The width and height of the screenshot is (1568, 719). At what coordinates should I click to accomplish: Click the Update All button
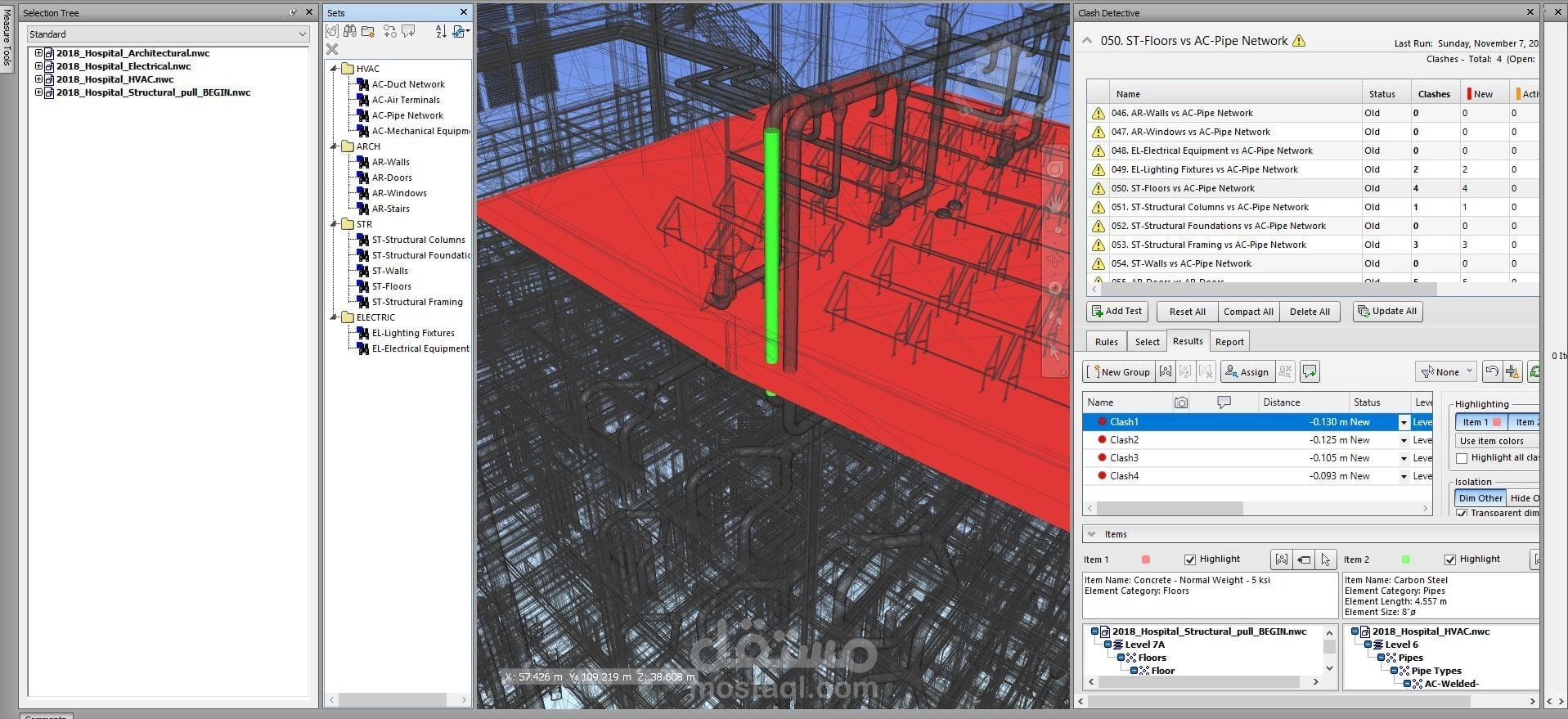click(1387, 312)
